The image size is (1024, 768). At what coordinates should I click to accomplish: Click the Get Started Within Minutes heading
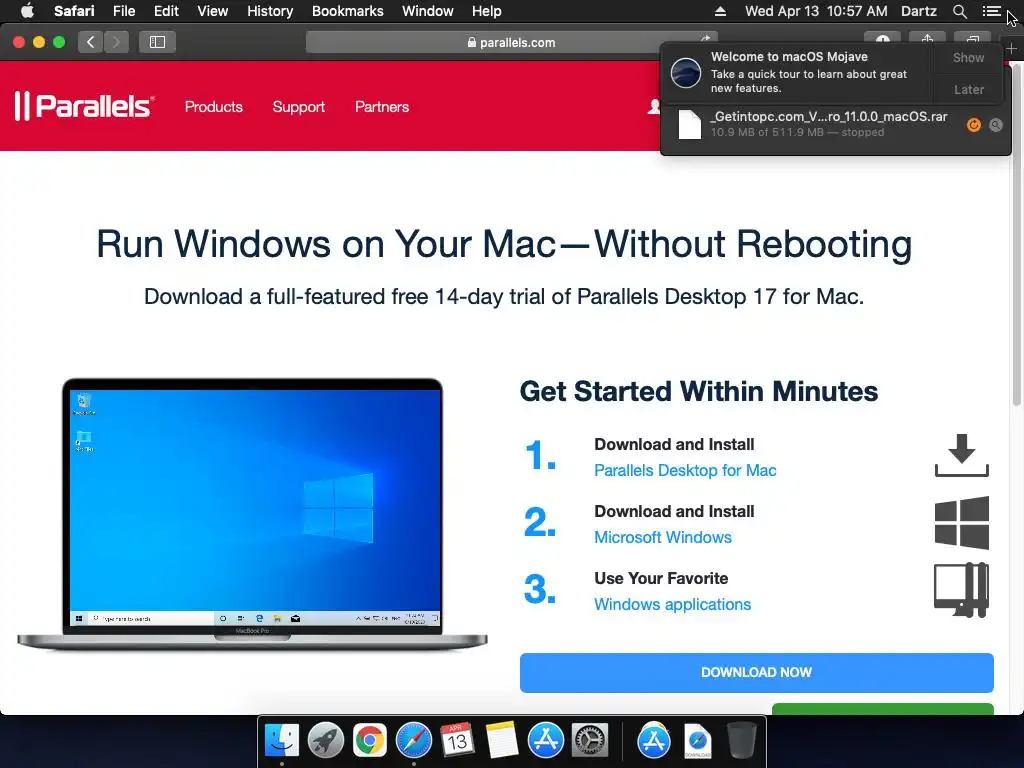(x=699, y=391)
